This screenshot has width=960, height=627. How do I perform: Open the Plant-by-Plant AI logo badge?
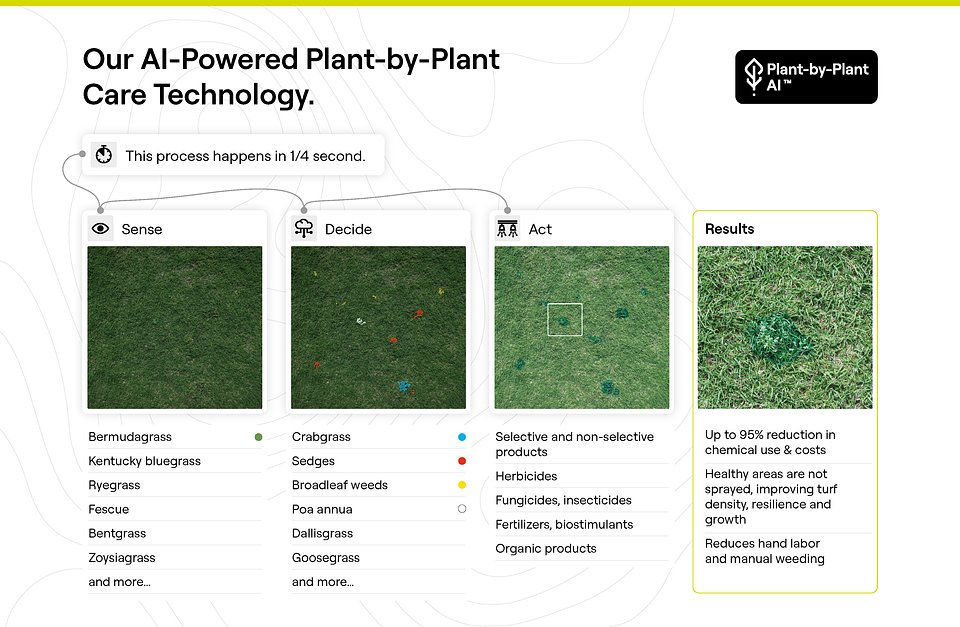[806, 76]
